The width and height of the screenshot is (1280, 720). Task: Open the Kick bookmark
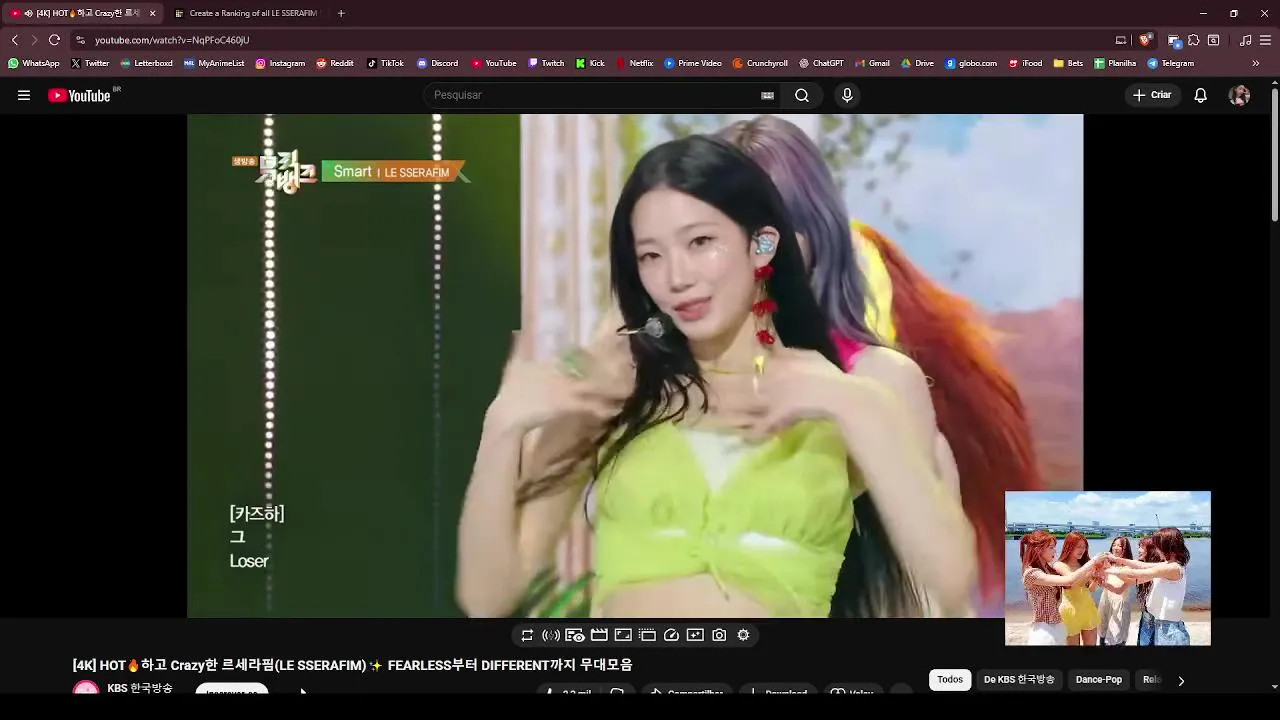pos(590,63)
